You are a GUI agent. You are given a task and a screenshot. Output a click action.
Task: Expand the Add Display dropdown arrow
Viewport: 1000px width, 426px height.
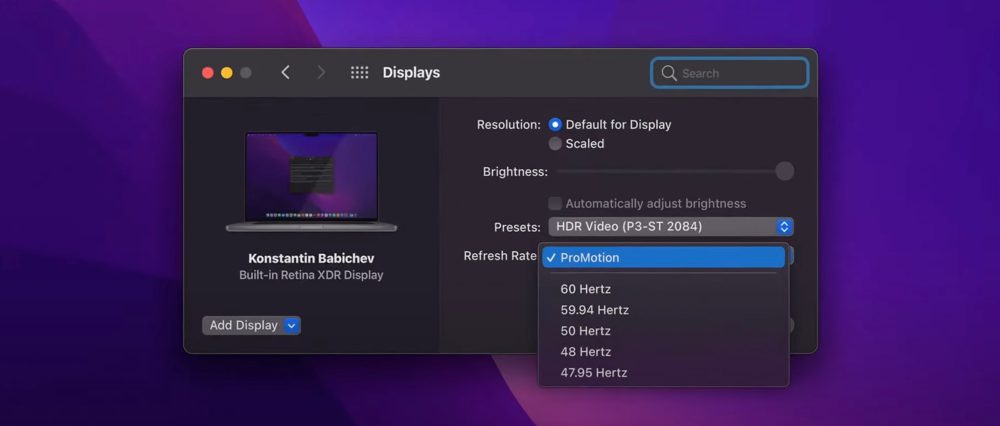(x=291, y=325)
